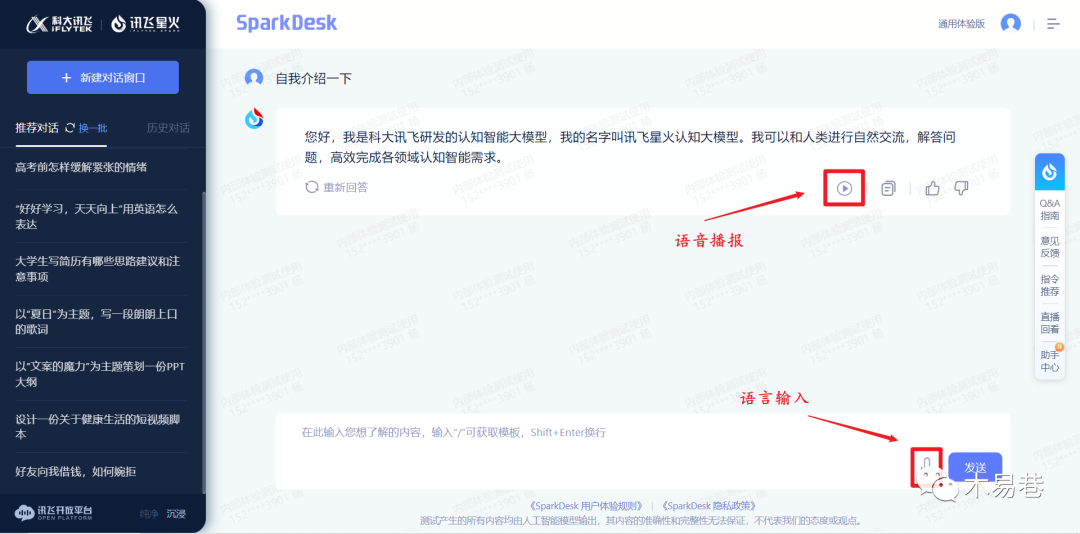
Task: Start voice input with microphone icon
Action: 927,467
